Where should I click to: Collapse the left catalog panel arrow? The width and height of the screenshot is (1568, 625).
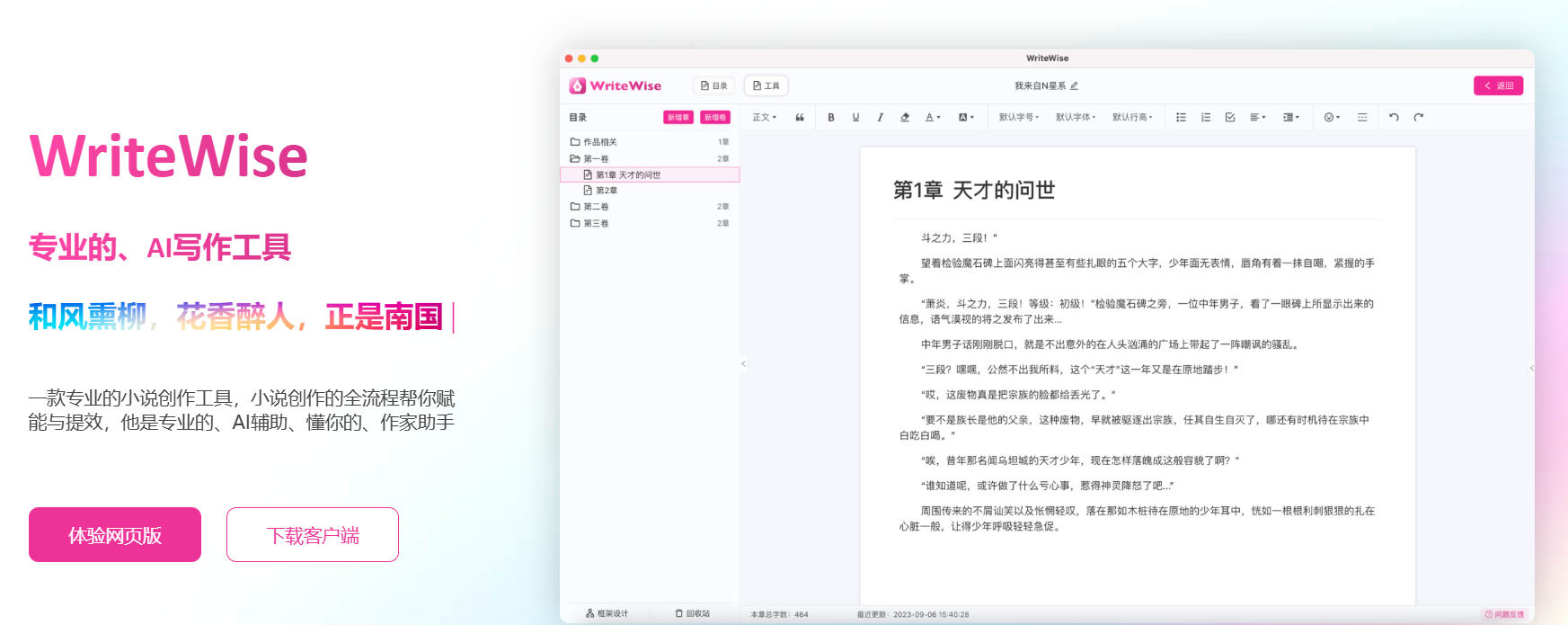coord(743,364)
